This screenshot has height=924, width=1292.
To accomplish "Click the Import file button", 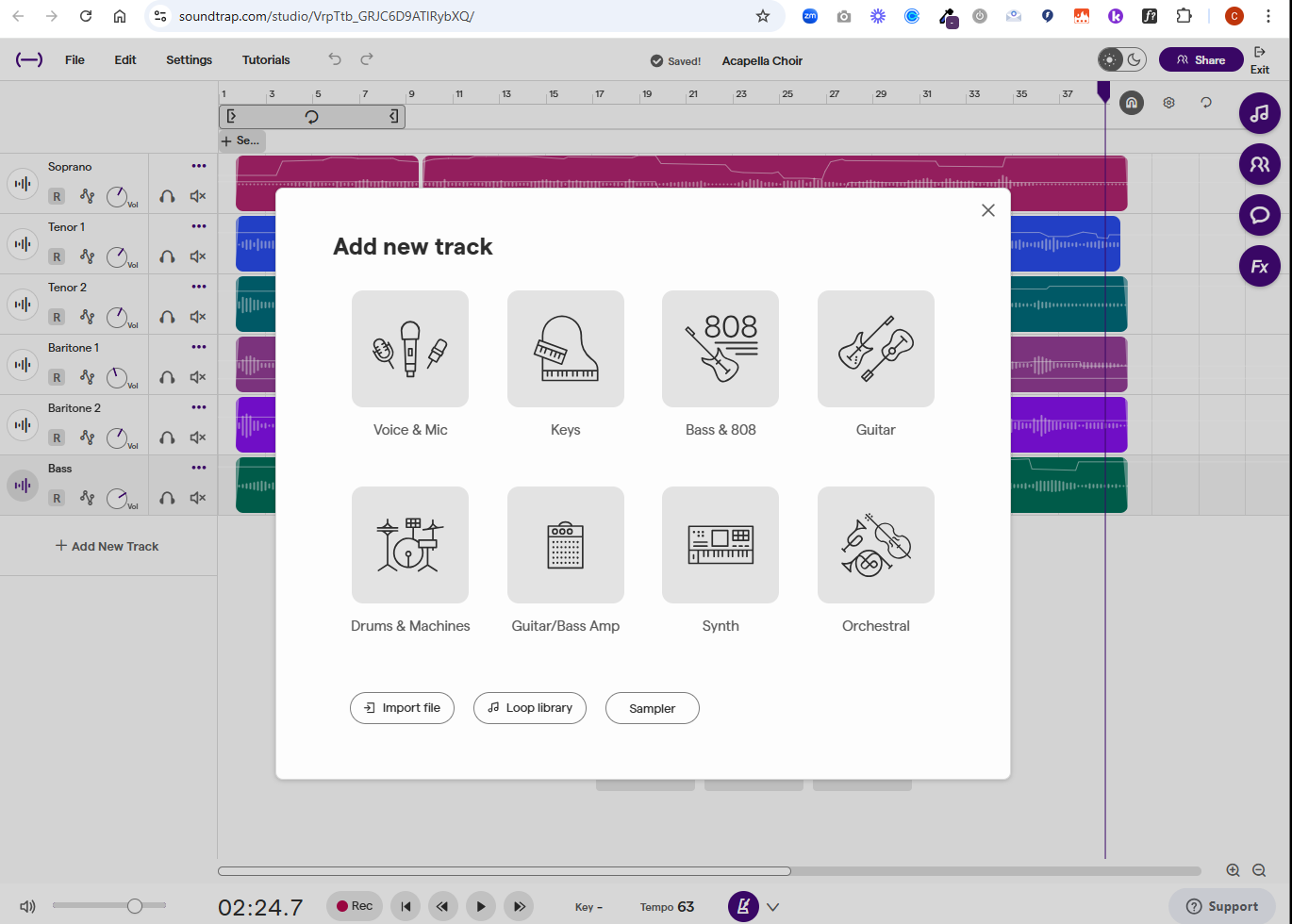I will tap(402, 708).
